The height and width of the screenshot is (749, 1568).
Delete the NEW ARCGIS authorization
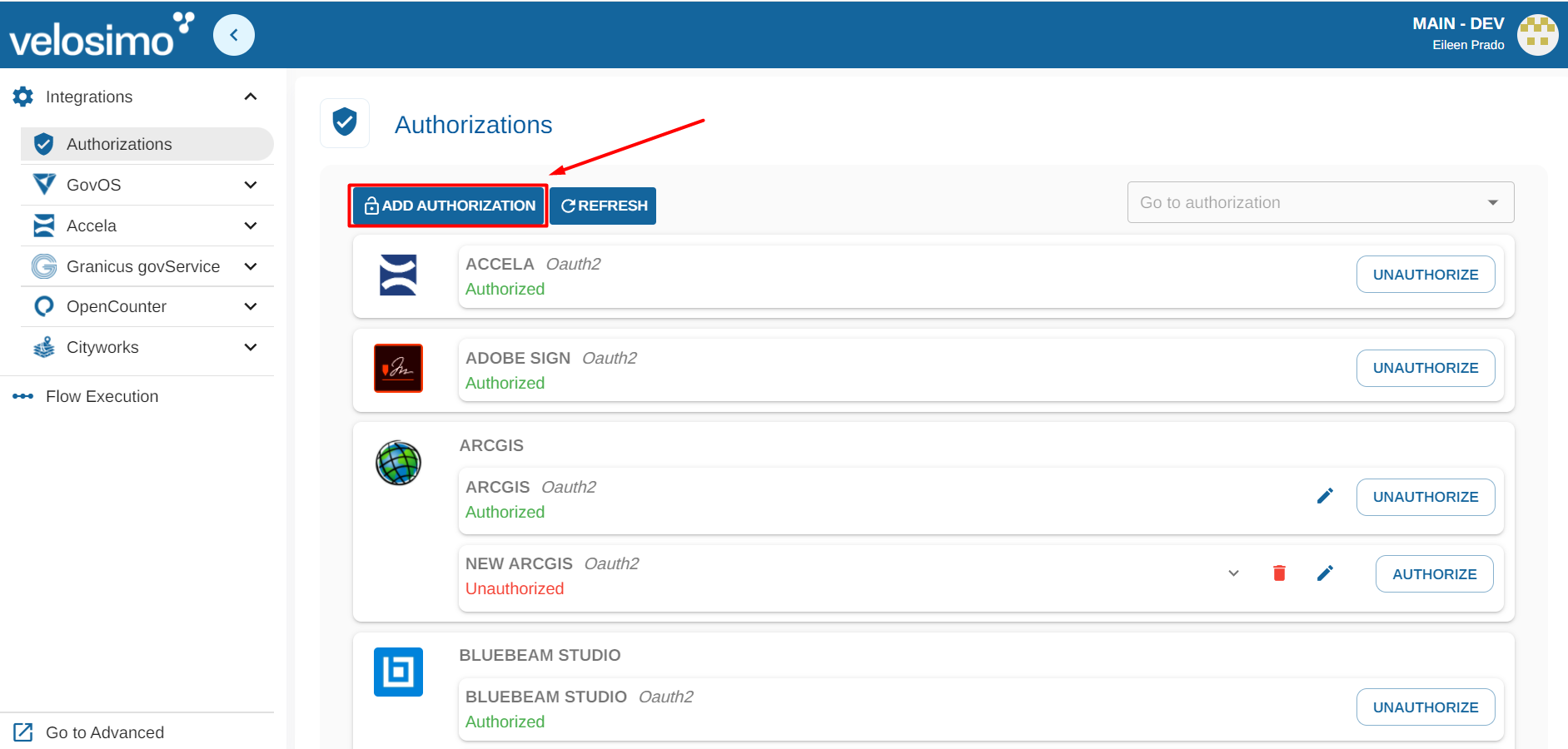point(1279,573)
